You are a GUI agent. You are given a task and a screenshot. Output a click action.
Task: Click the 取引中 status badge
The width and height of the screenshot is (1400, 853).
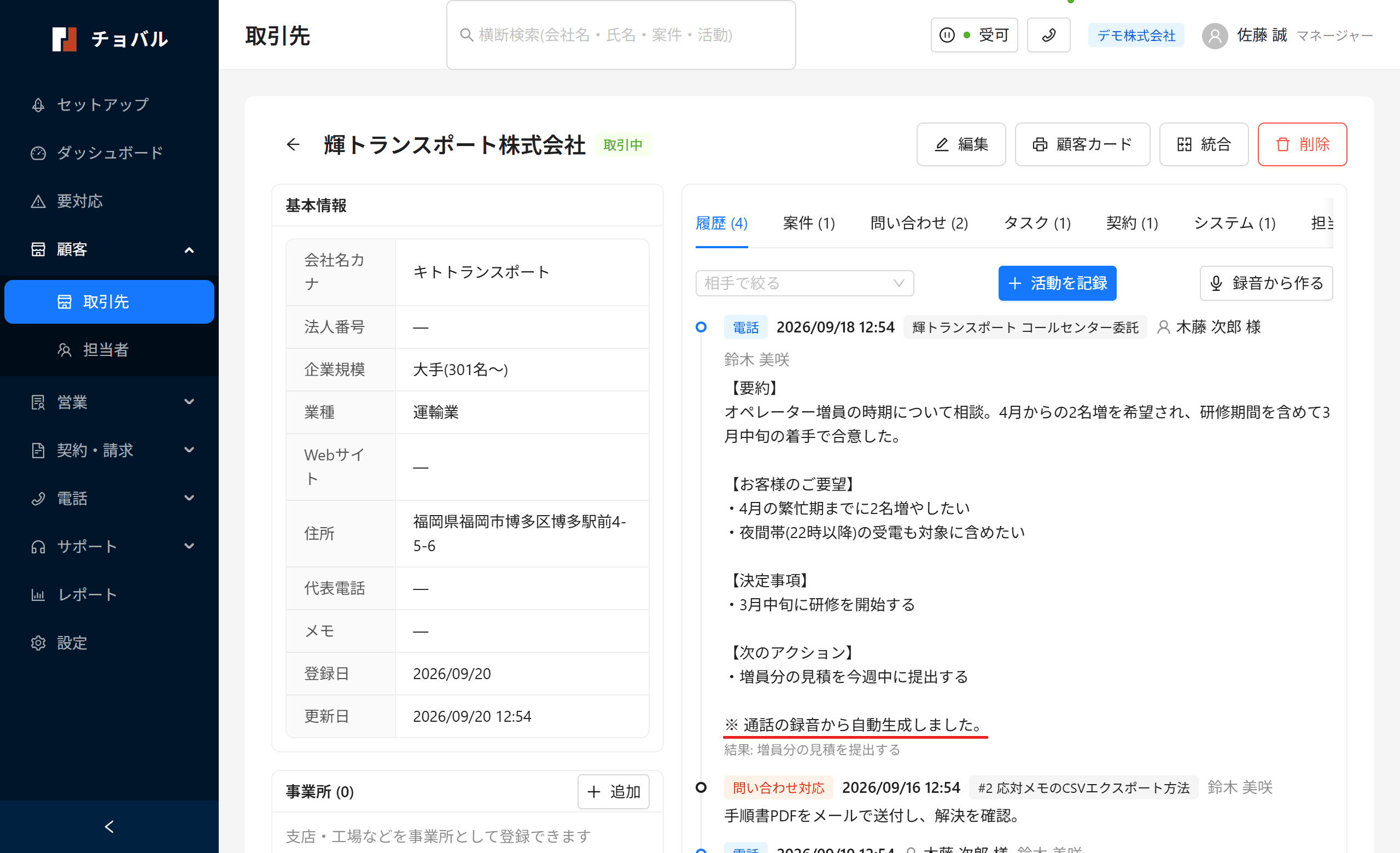tap(622, 145)
